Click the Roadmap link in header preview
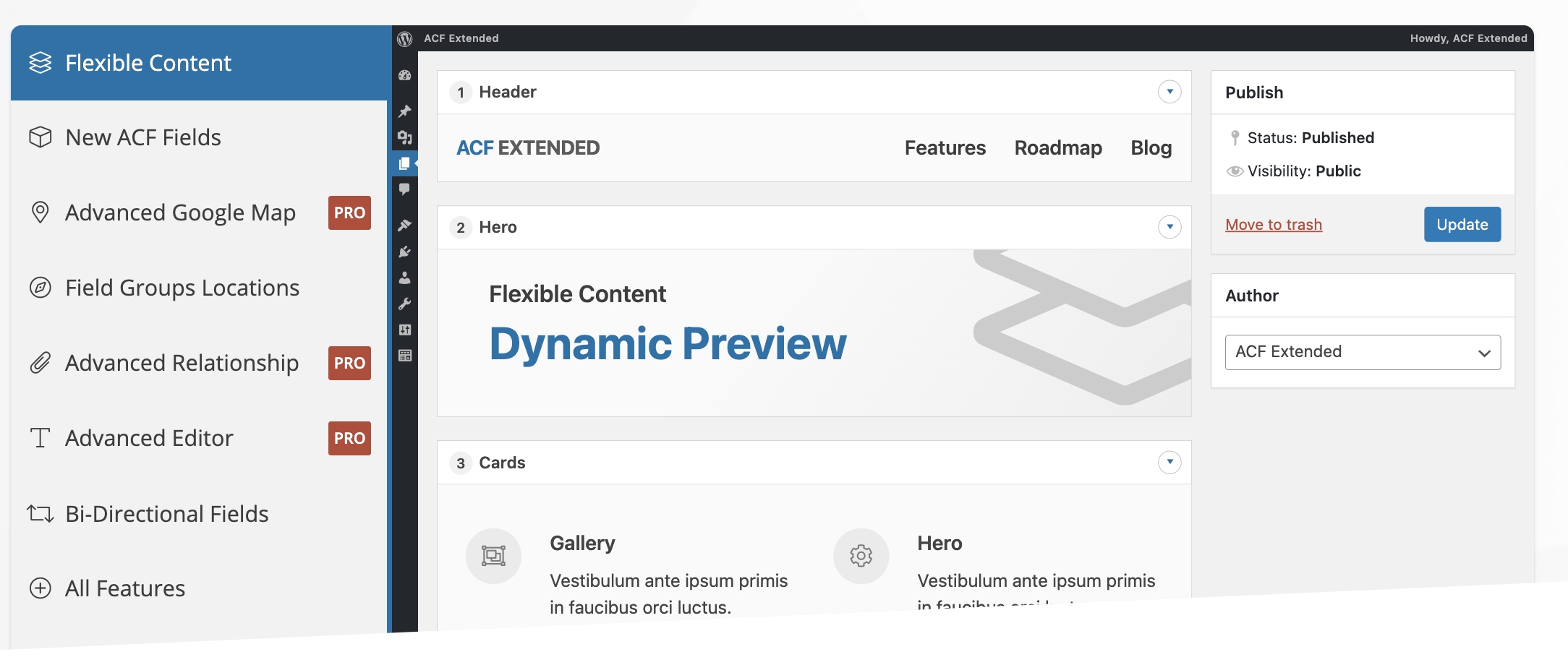This screenshot has width=1568, height=665. tap(1057, 148)
